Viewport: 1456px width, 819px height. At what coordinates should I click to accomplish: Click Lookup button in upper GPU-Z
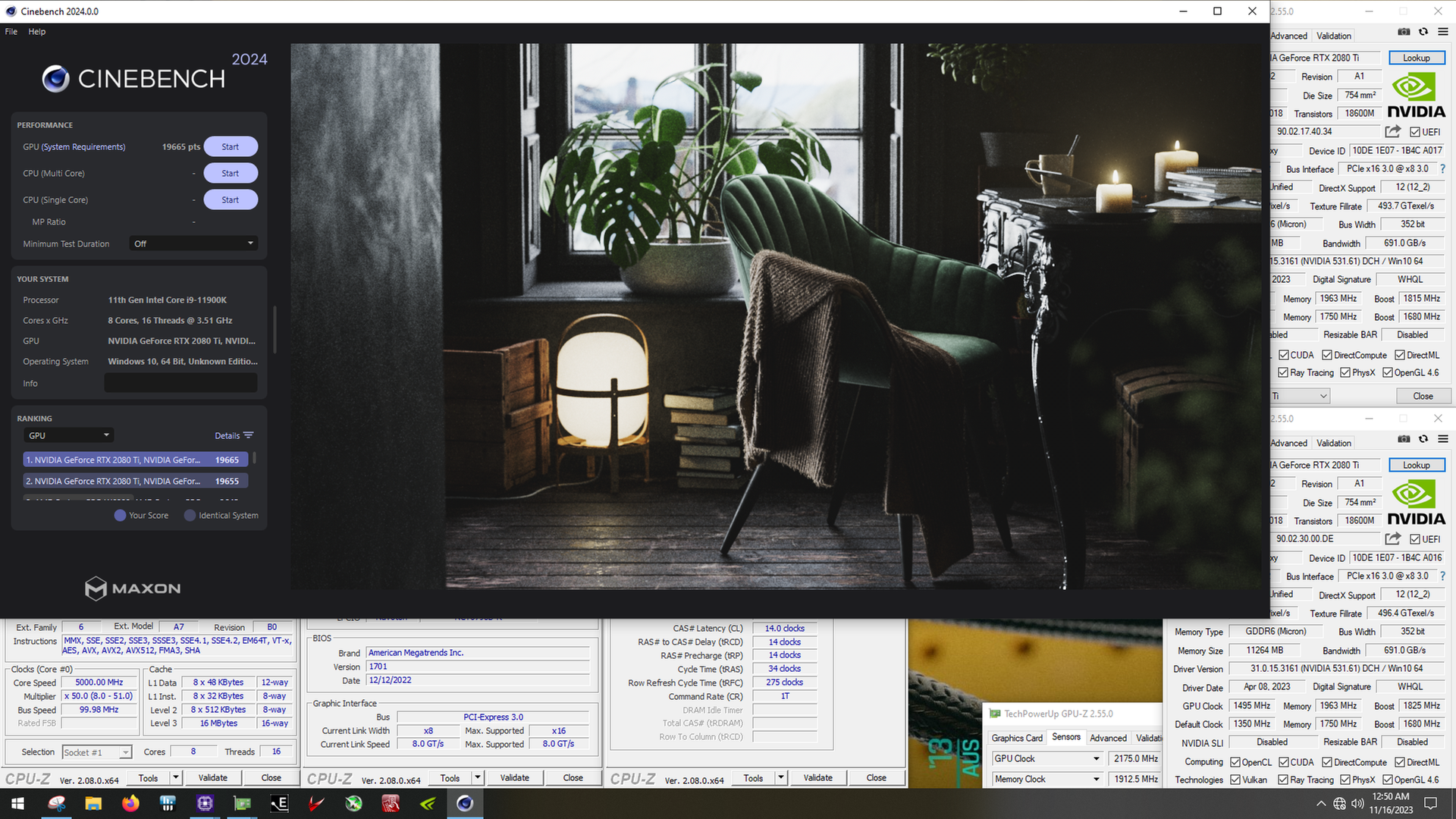[x=1416, y=58]
